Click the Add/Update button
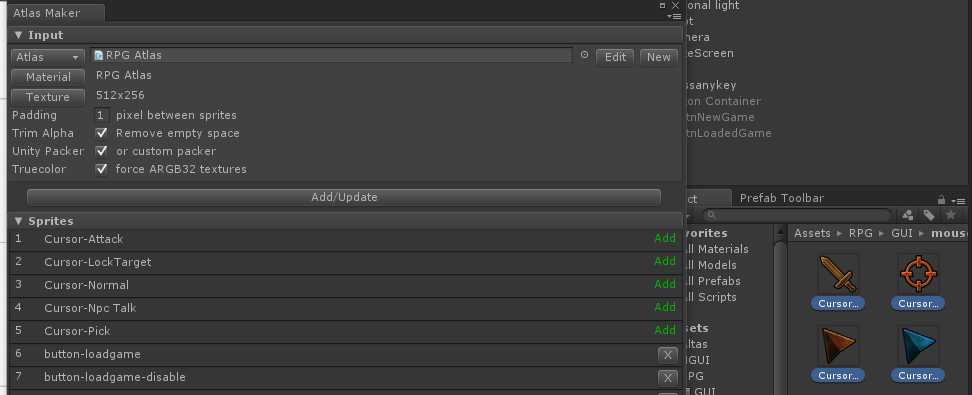Screen dimensions: 972x395 point(344,197)
